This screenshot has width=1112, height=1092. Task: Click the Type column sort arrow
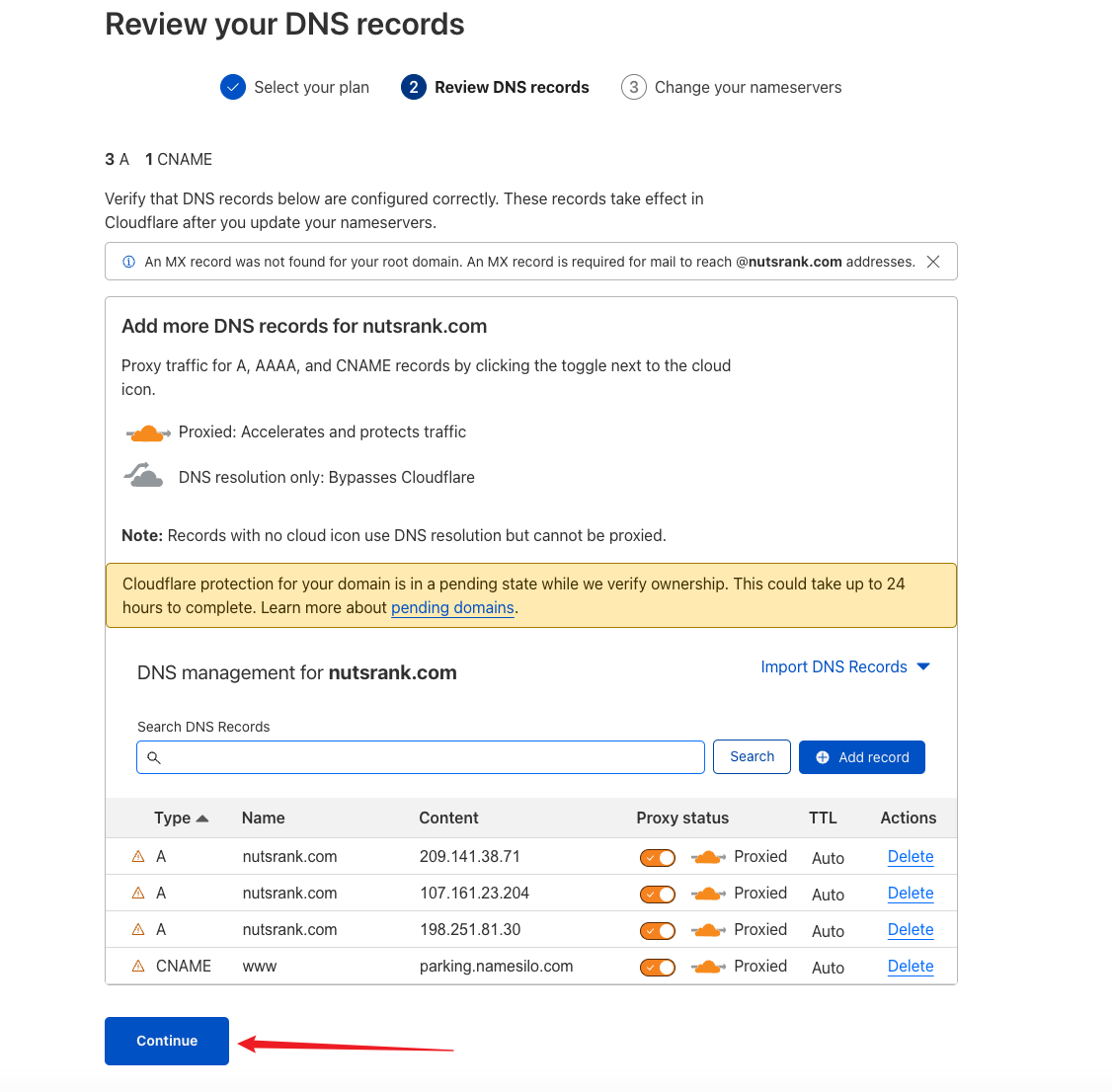pyautogui.click(x=204, y=818)
